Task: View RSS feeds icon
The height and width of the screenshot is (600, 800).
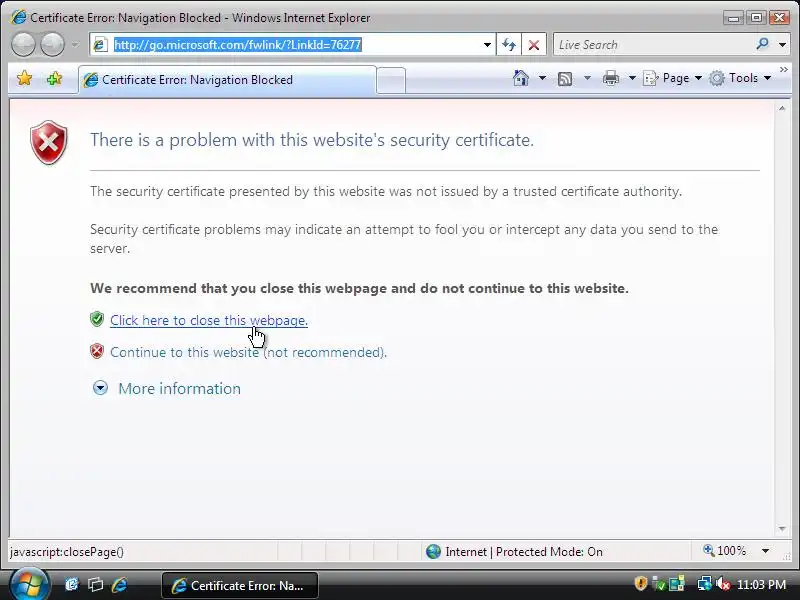Action: click(565, 79)
